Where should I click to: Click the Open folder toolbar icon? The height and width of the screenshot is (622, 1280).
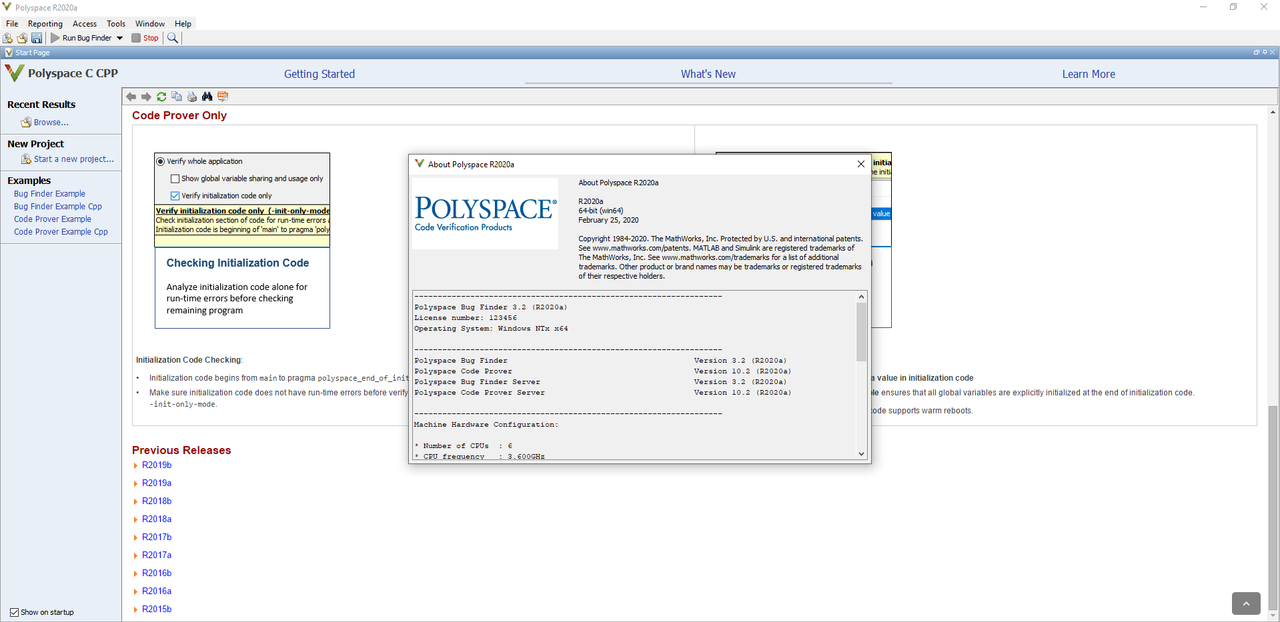22,38
